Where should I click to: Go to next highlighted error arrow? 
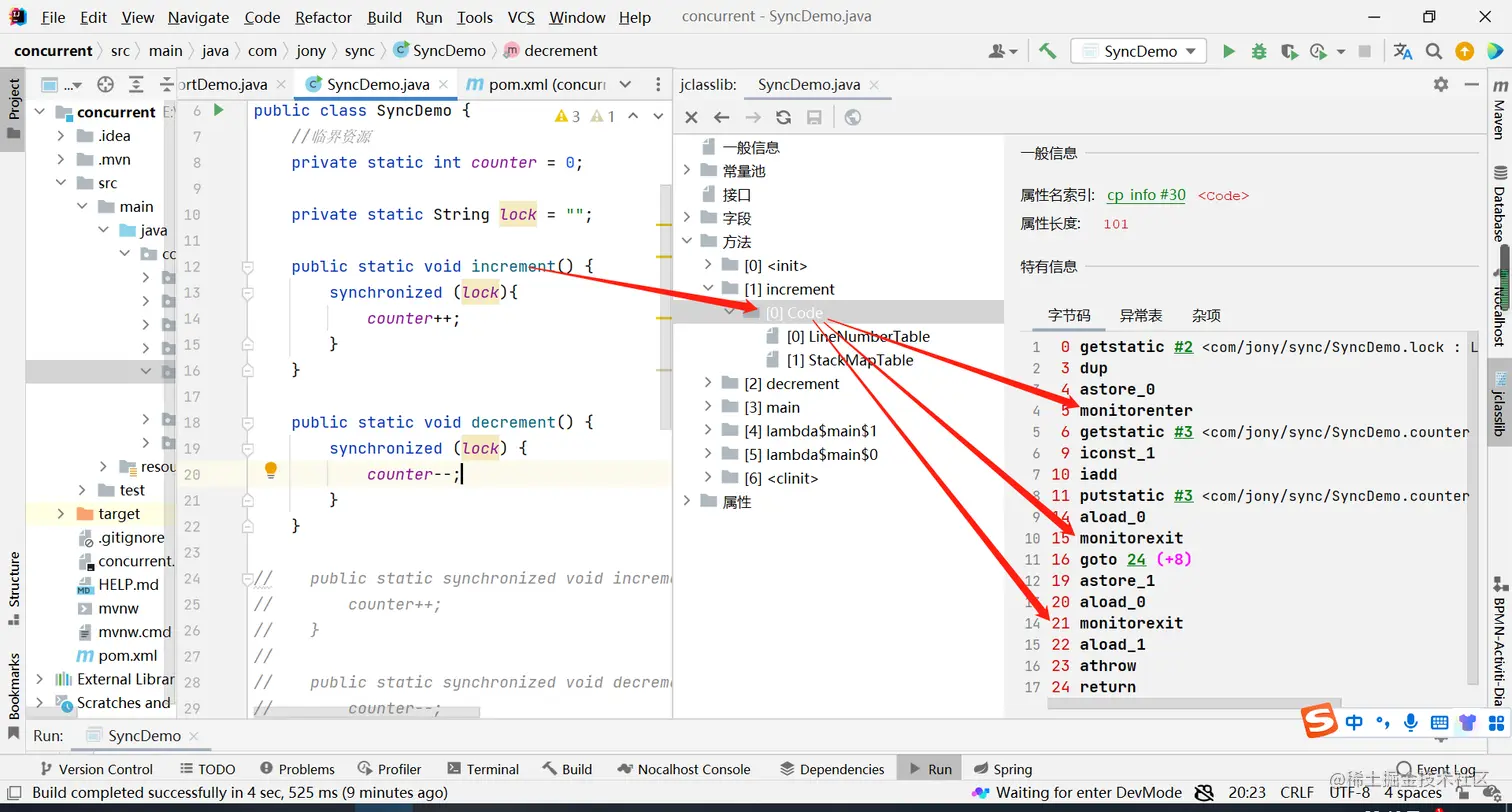point(658,116)
